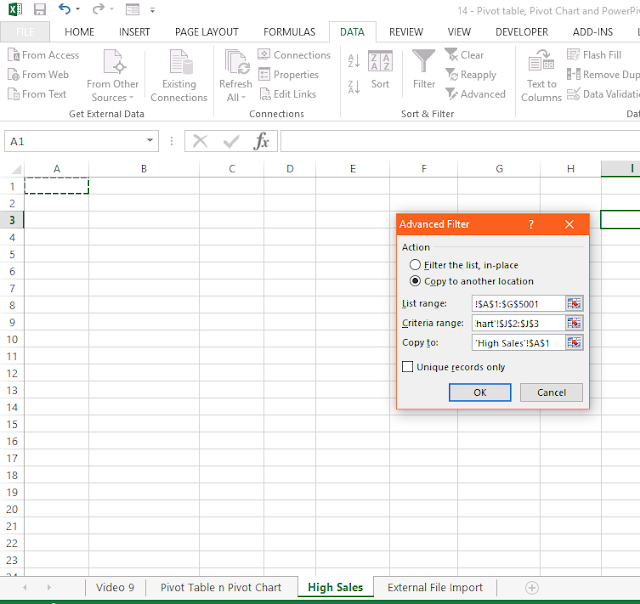Switch to the ADD-INS tab

pyautogui.click(x=593, y=32)
